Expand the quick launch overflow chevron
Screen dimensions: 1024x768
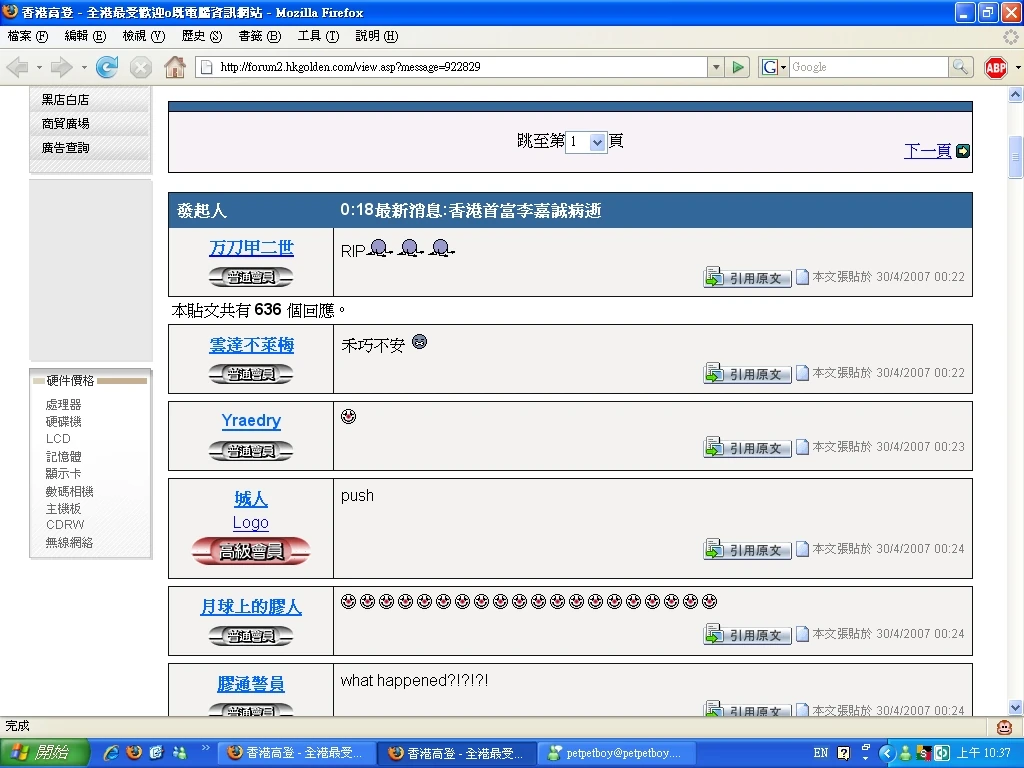205,748
